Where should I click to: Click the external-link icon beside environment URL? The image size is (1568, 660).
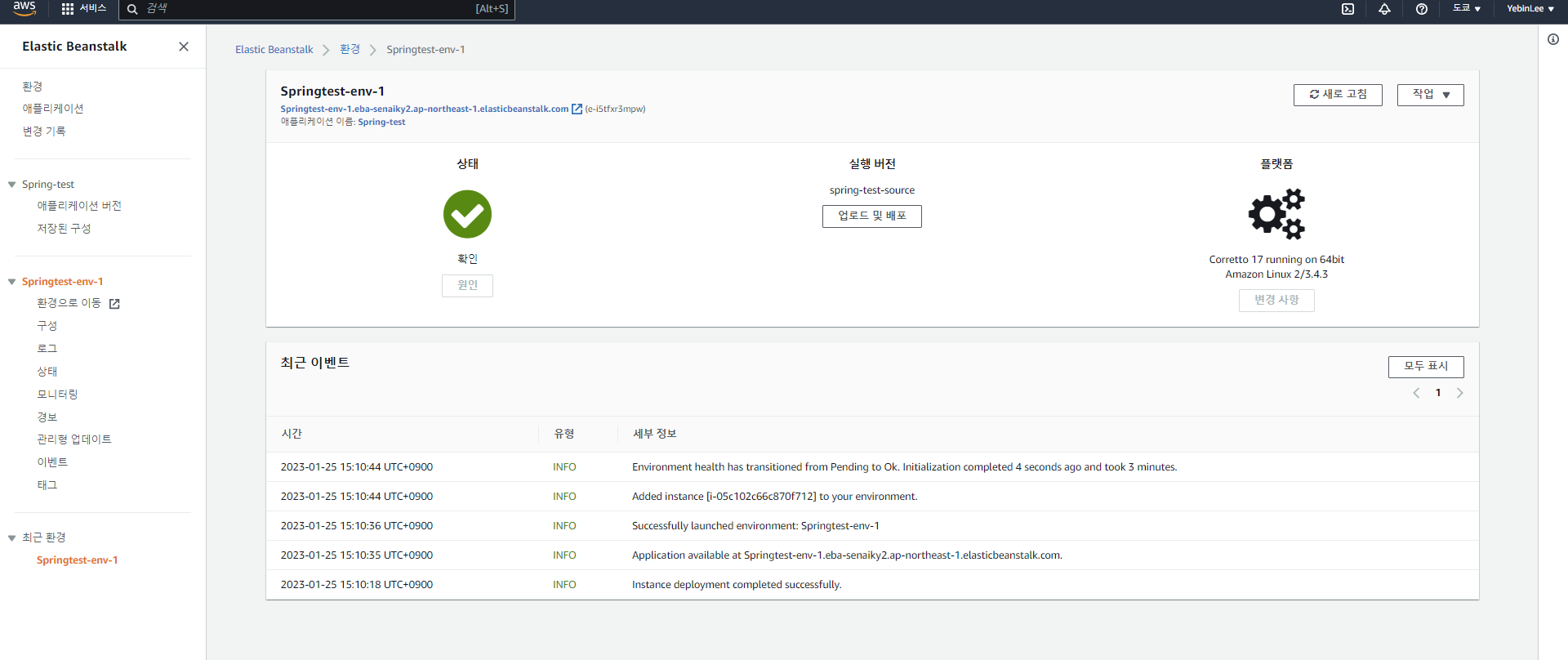577,109
